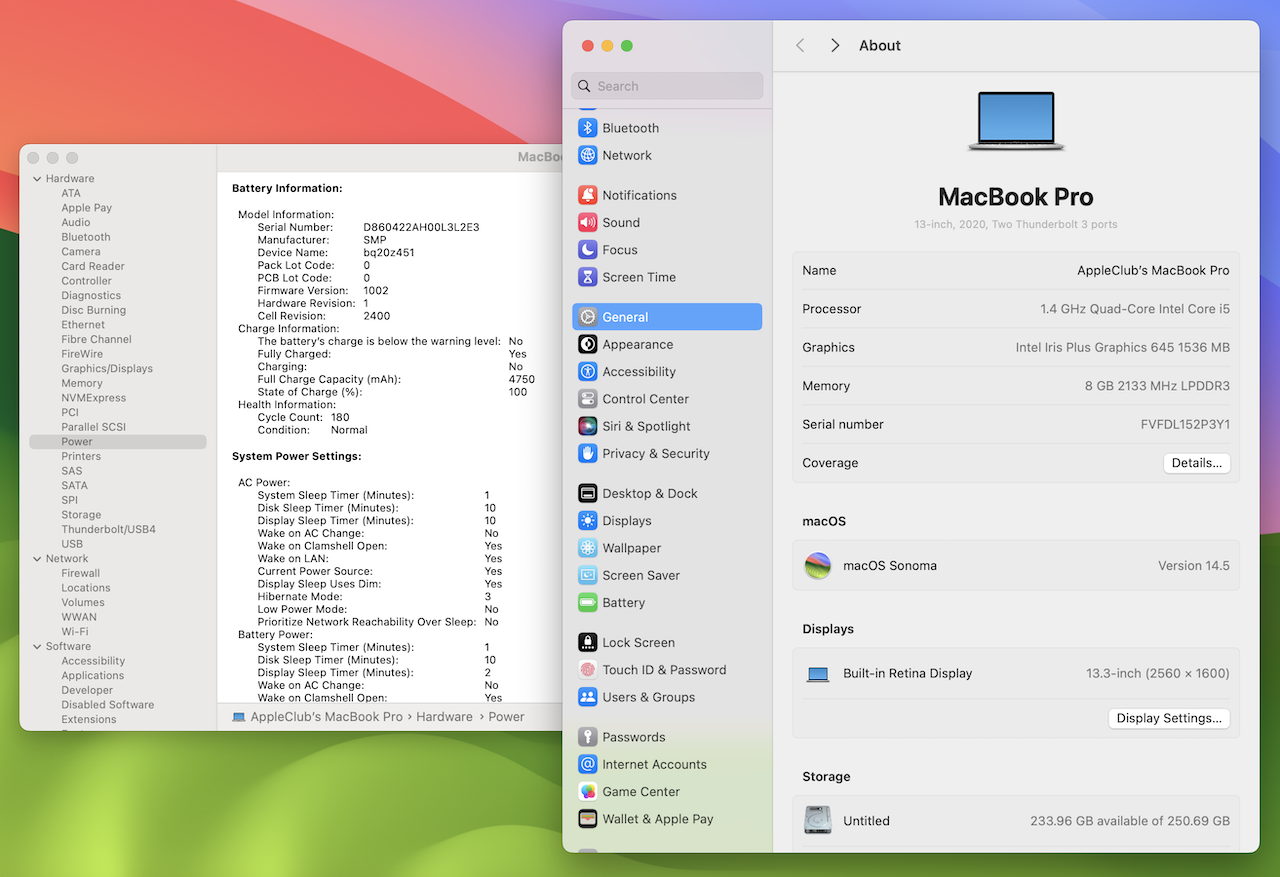Click the Version 14.5 text
Viewport: 1280px width, 877px height.
pos(1194,566)
